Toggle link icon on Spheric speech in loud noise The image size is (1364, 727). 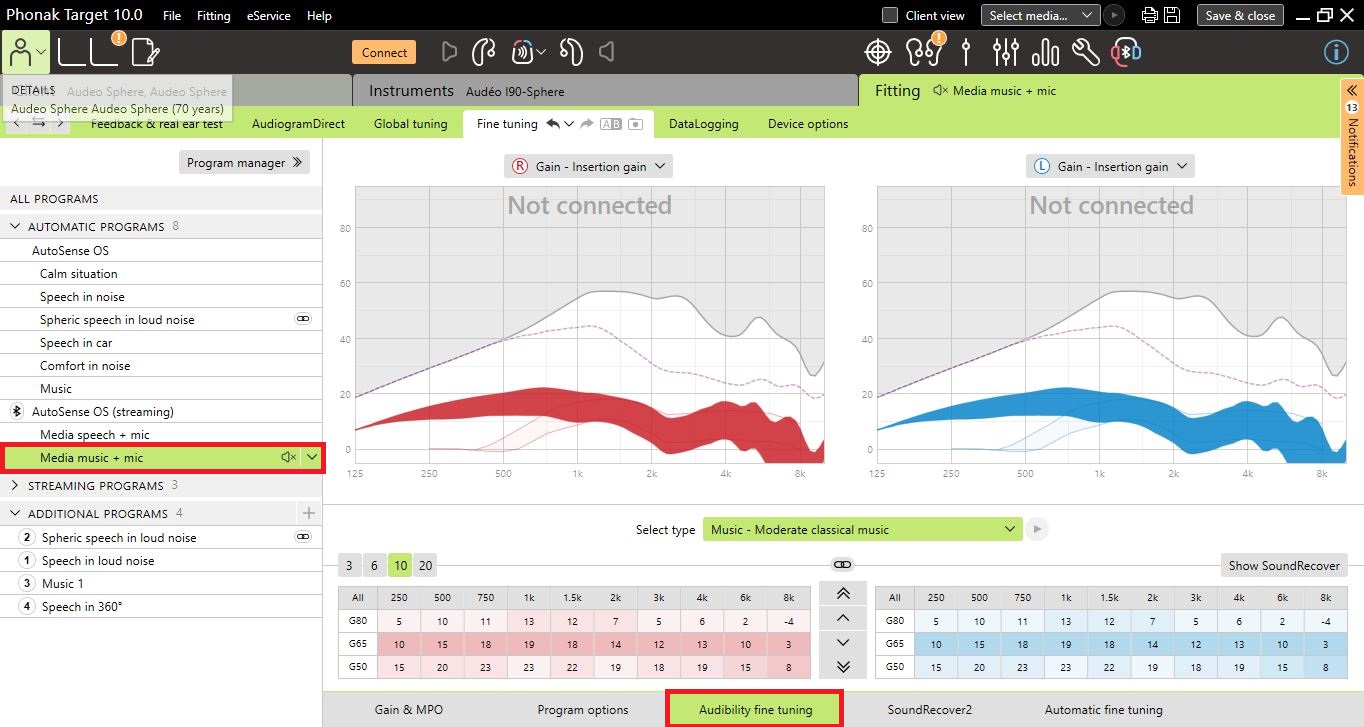pyautogui.click(x=303, y=319)
